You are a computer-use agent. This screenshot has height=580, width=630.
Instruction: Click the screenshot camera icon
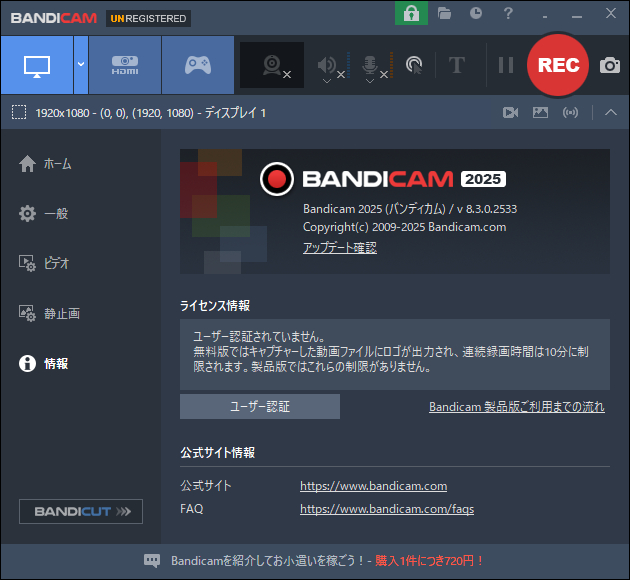point(609,65)
